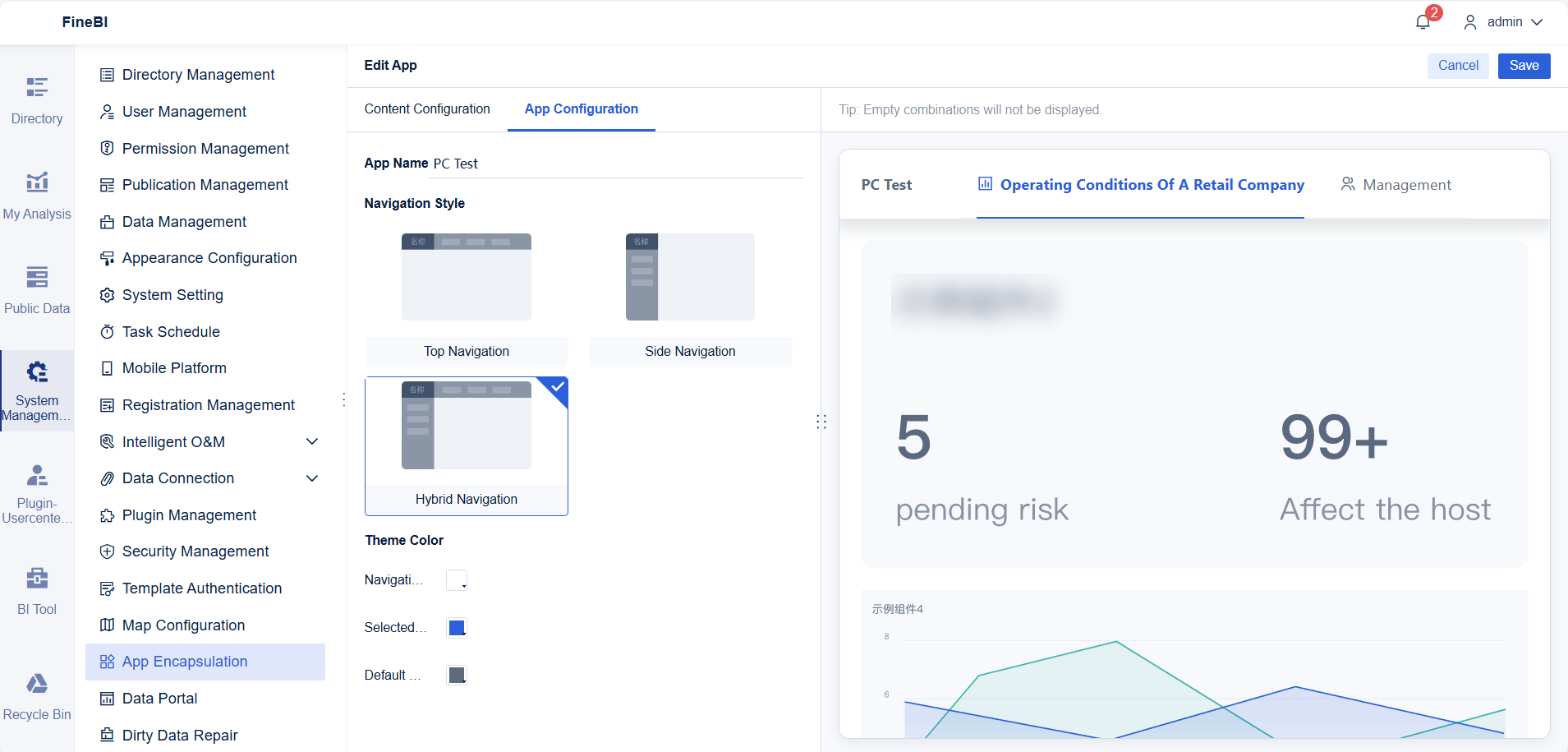Expand Data Connection submenu chevron
The width and height of the screenshot is (1568, 752).
pos(312,478)
